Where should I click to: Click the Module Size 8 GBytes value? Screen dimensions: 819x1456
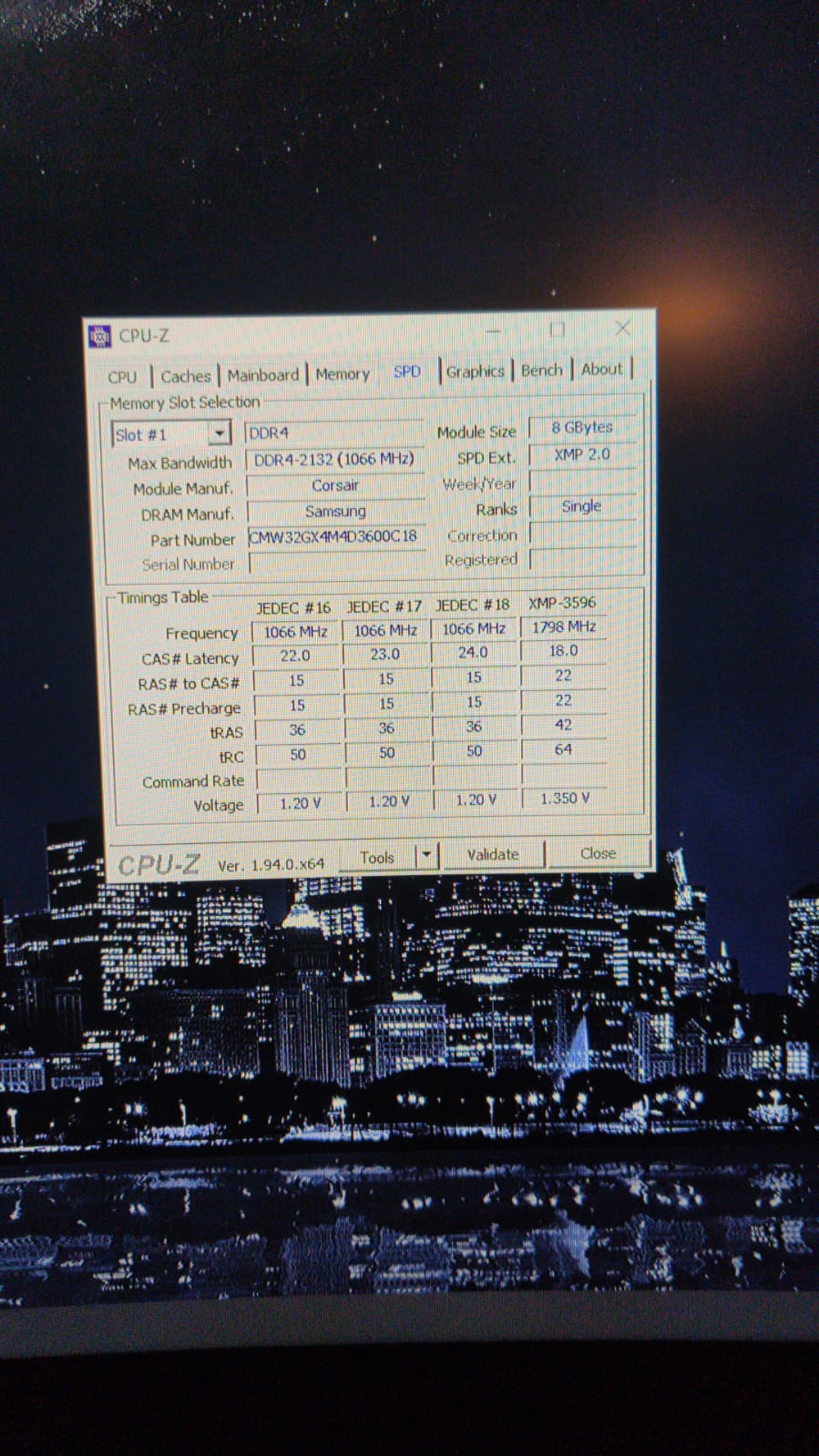point(582,427)
